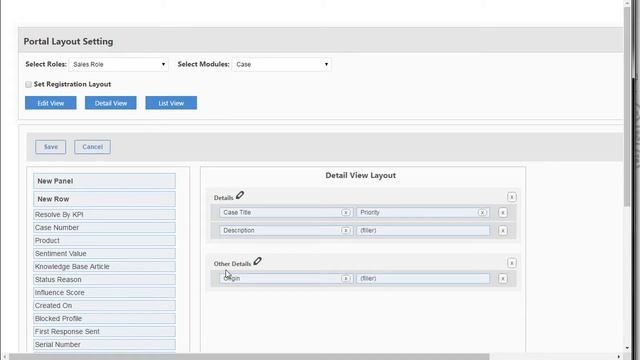Viewport: 640px width, 360px height.
Task: Open the Select Roles dropdown
Action: (118, 64)
